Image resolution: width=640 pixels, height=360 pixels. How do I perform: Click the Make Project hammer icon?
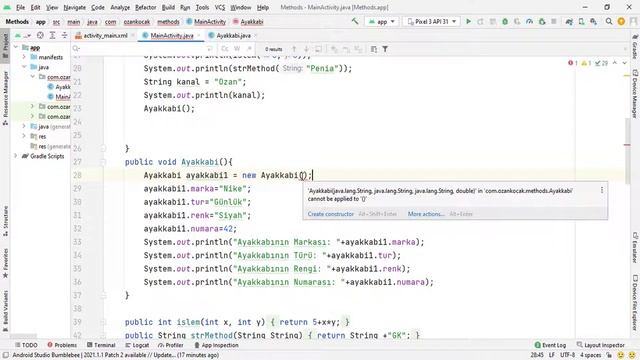(x=355, y=22)
